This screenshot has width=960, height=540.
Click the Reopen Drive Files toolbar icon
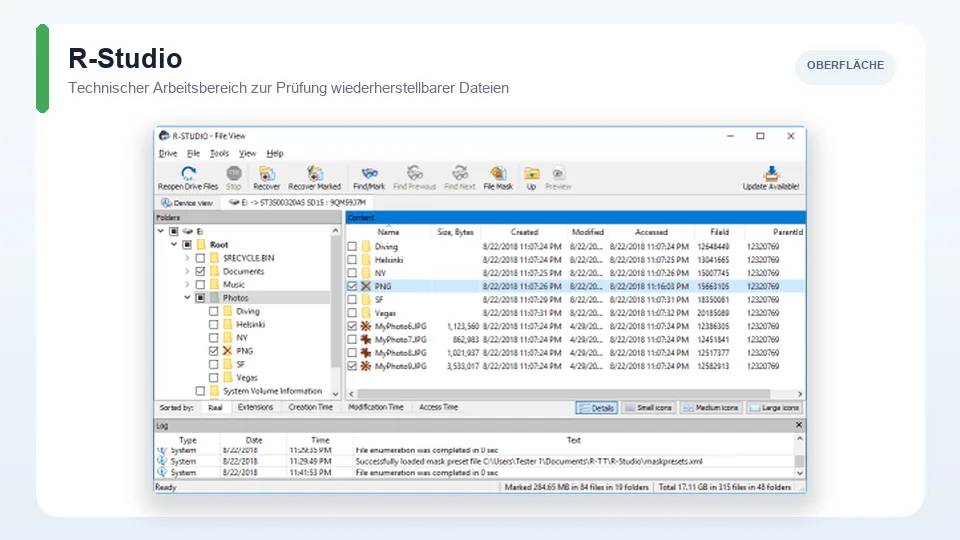point(188,173)
